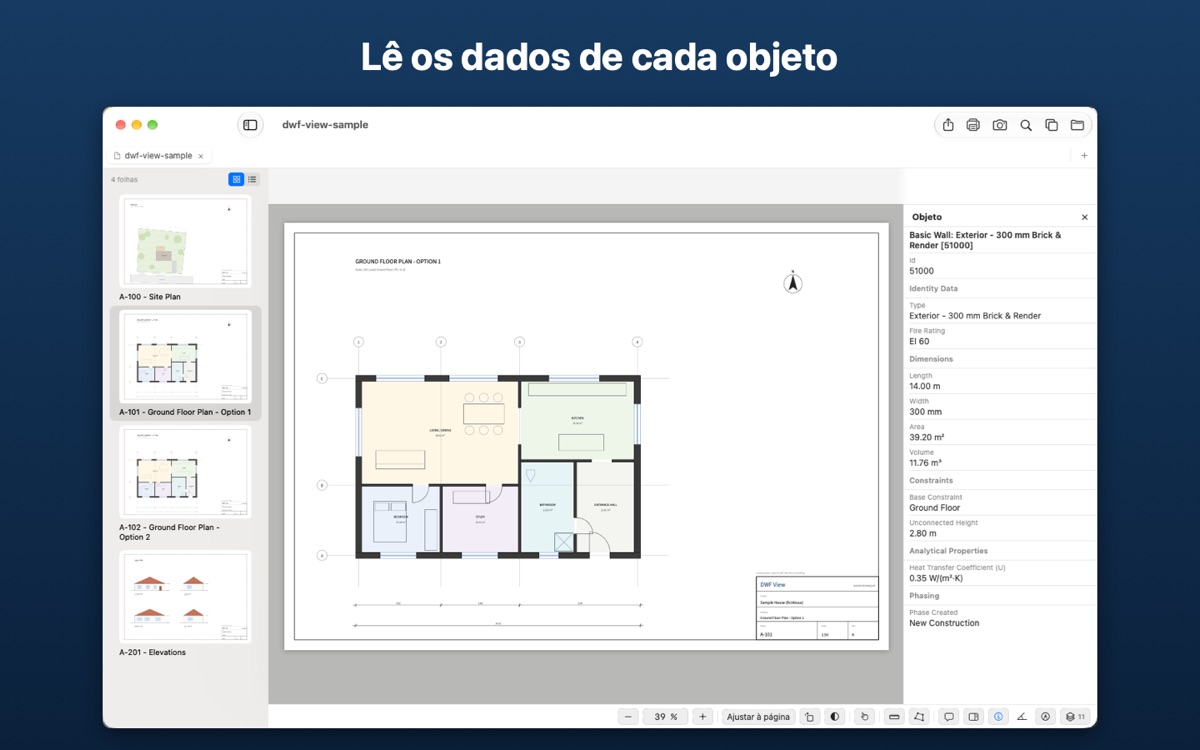Click the 'New Construction' phase value
Viewport: 1200px width, 750px height.
tap(944, 623)
